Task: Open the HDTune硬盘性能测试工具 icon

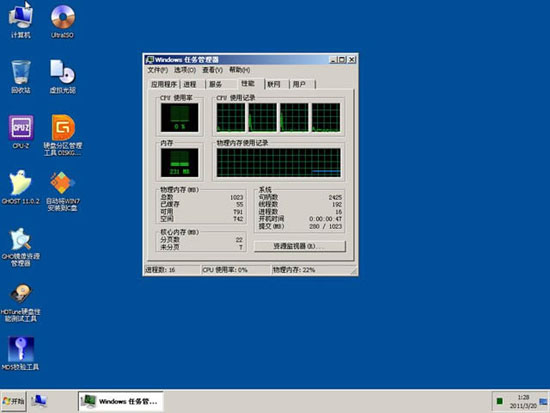Action: tap(21, 302)
